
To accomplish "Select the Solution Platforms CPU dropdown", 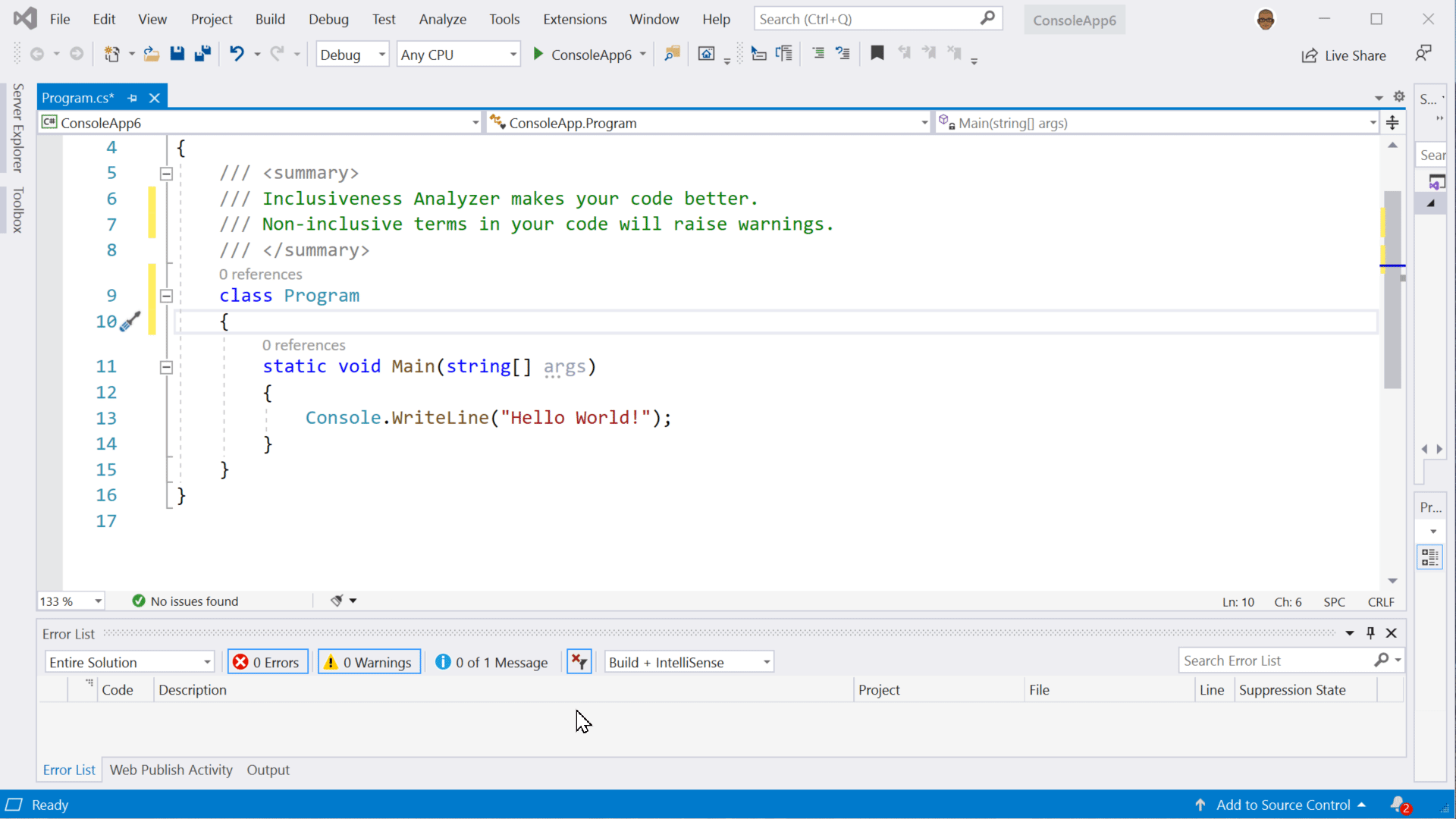I will tap(458, 54).
